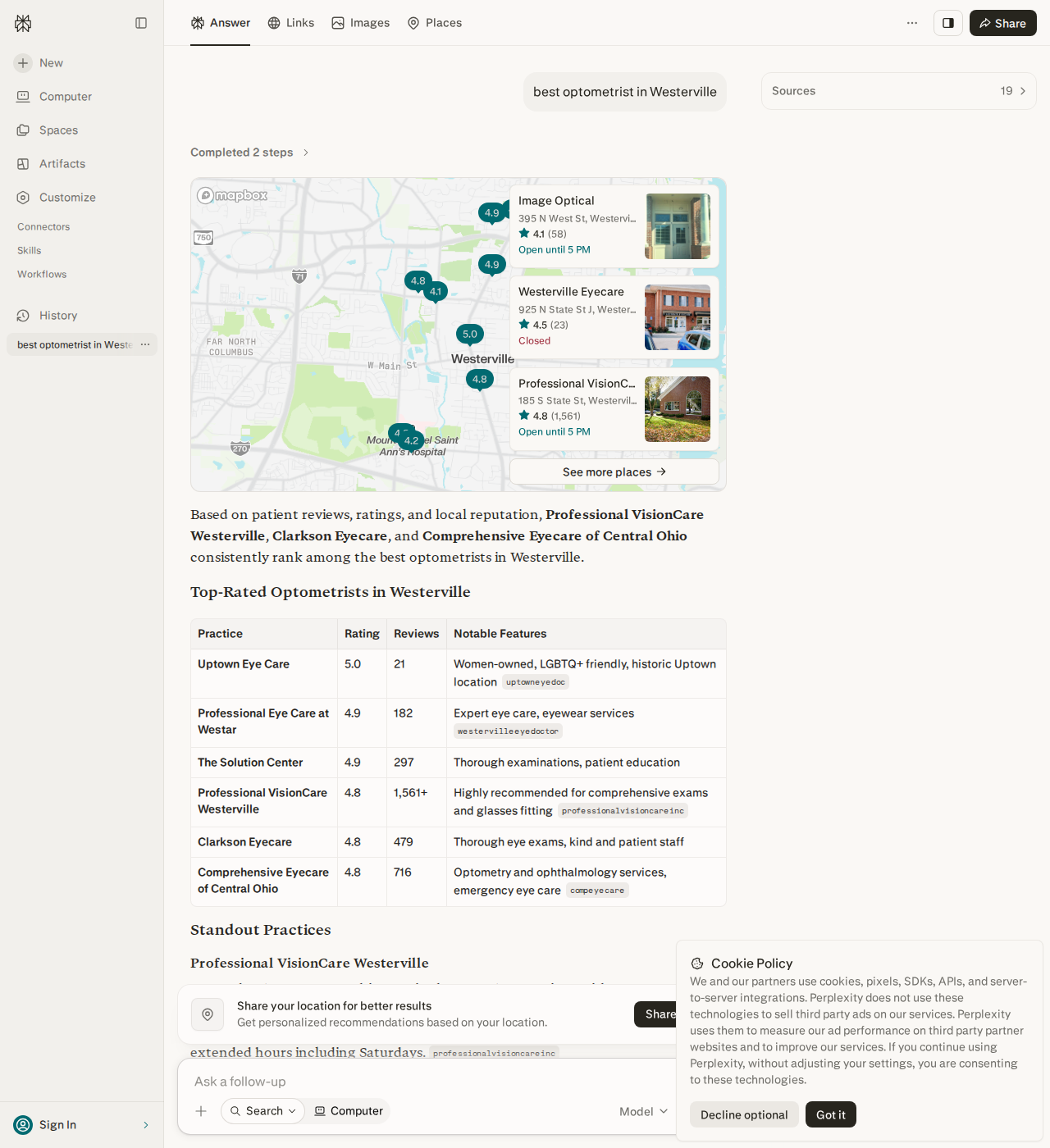Image resolution: width=1050 pixels, height=1148 pixels.
Task: Open the three-dot more options menu
Action: coord(912,23)
